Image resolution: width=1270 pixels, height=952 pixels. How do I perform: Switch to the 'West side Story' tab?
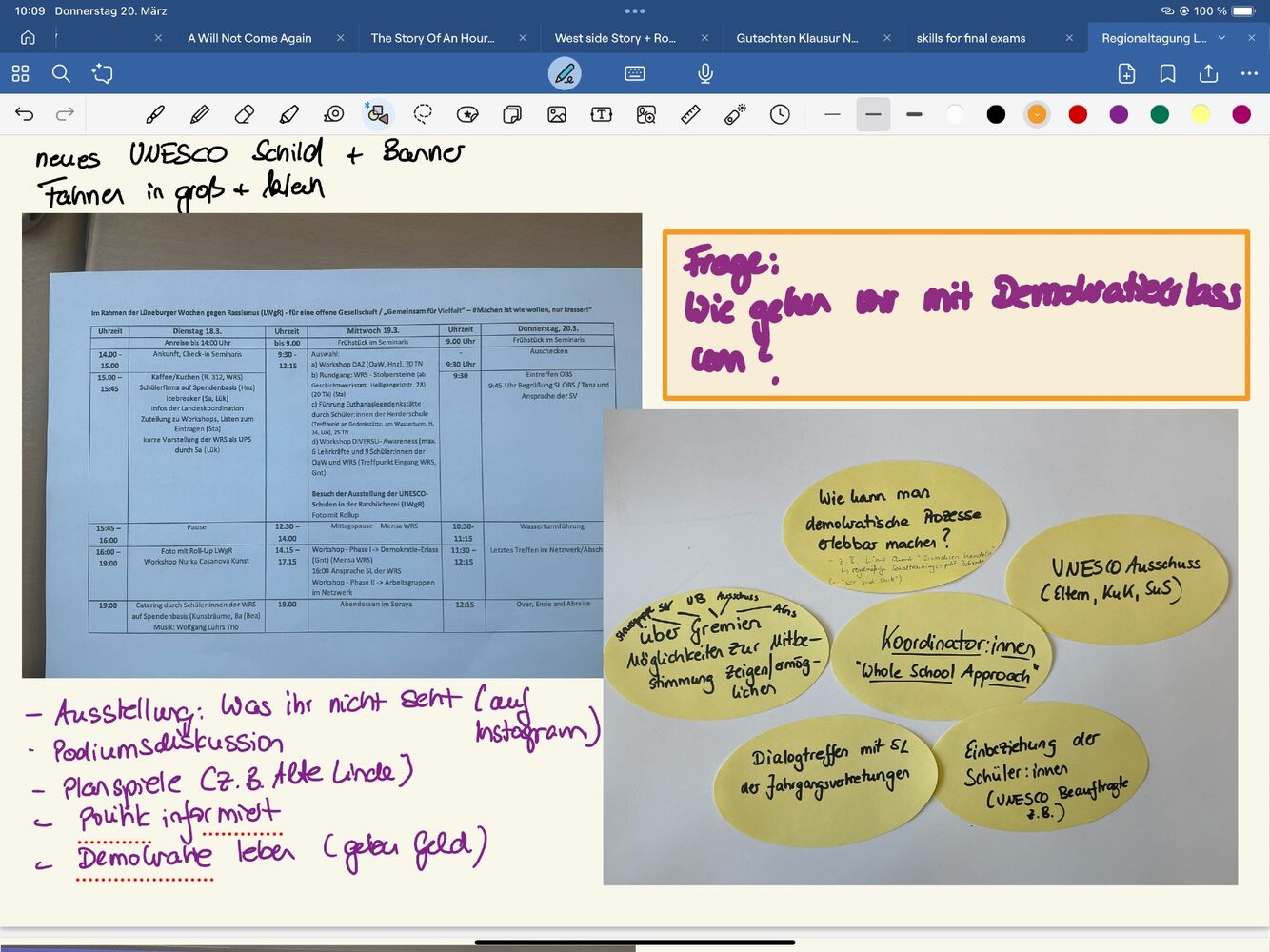tap(615, 38)
